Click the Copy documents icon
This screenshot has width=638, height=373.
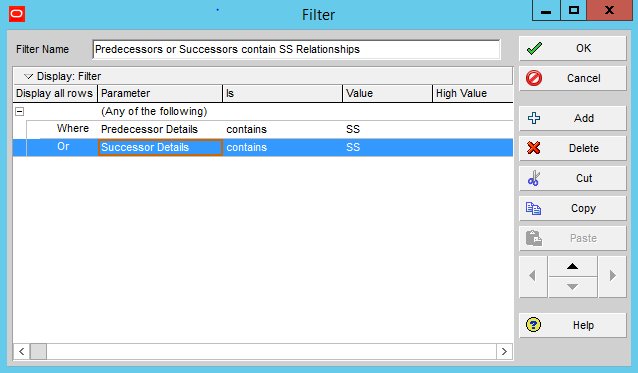pyautogui.click(x=533, y=208)
